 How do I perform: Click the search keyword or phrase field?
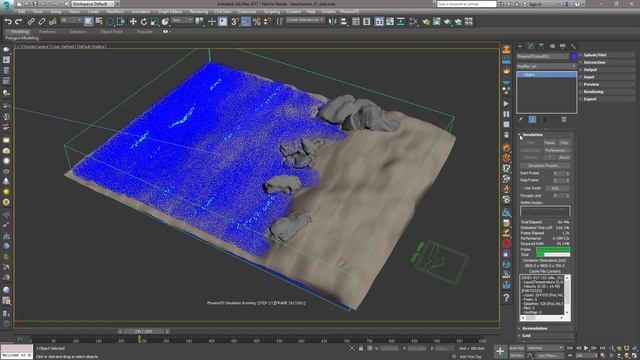[467, 4]
